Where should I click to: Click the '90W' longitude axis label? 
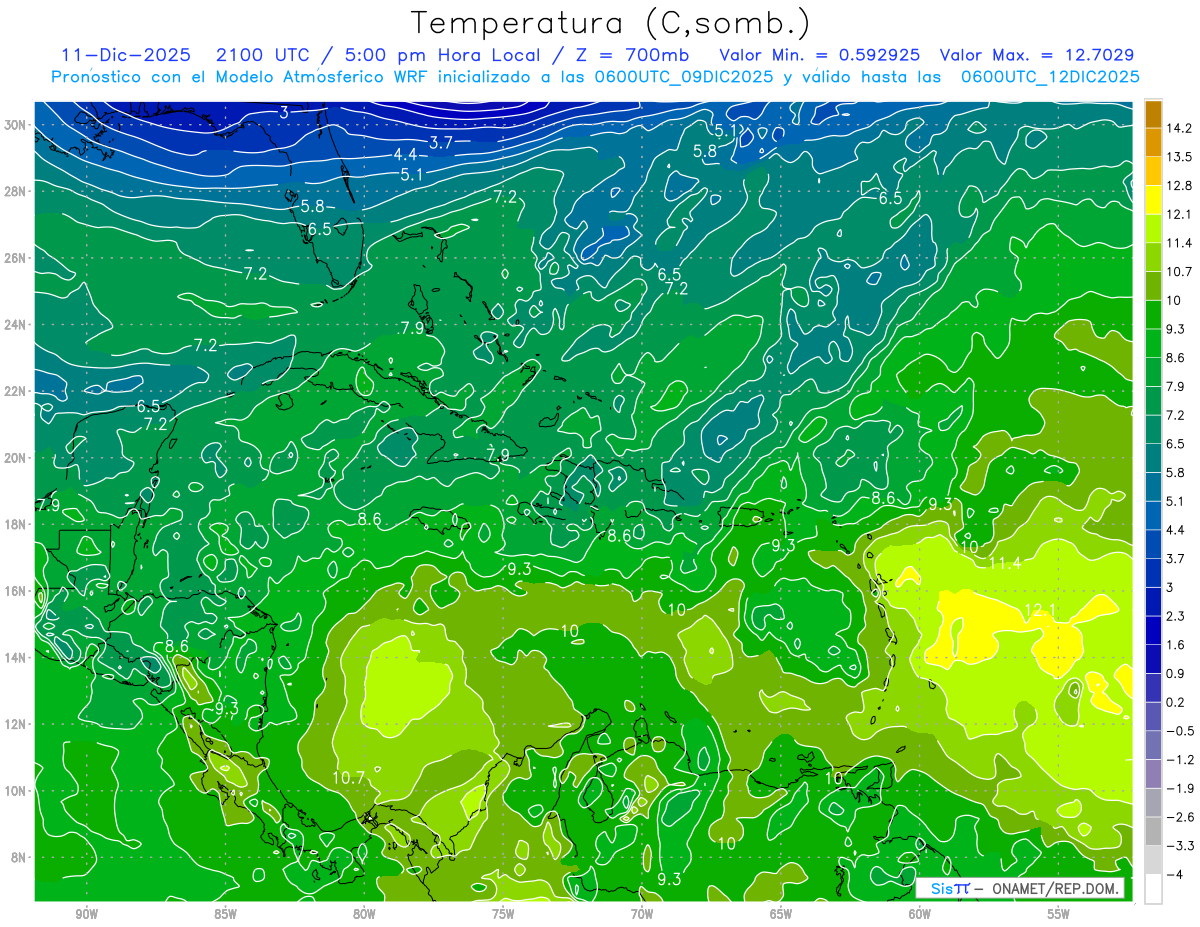point(86,914)
